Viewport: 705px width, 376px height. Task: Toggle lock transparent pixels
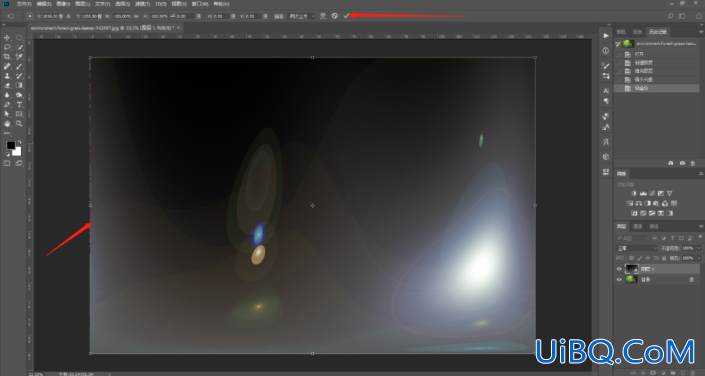pos(632,258)
